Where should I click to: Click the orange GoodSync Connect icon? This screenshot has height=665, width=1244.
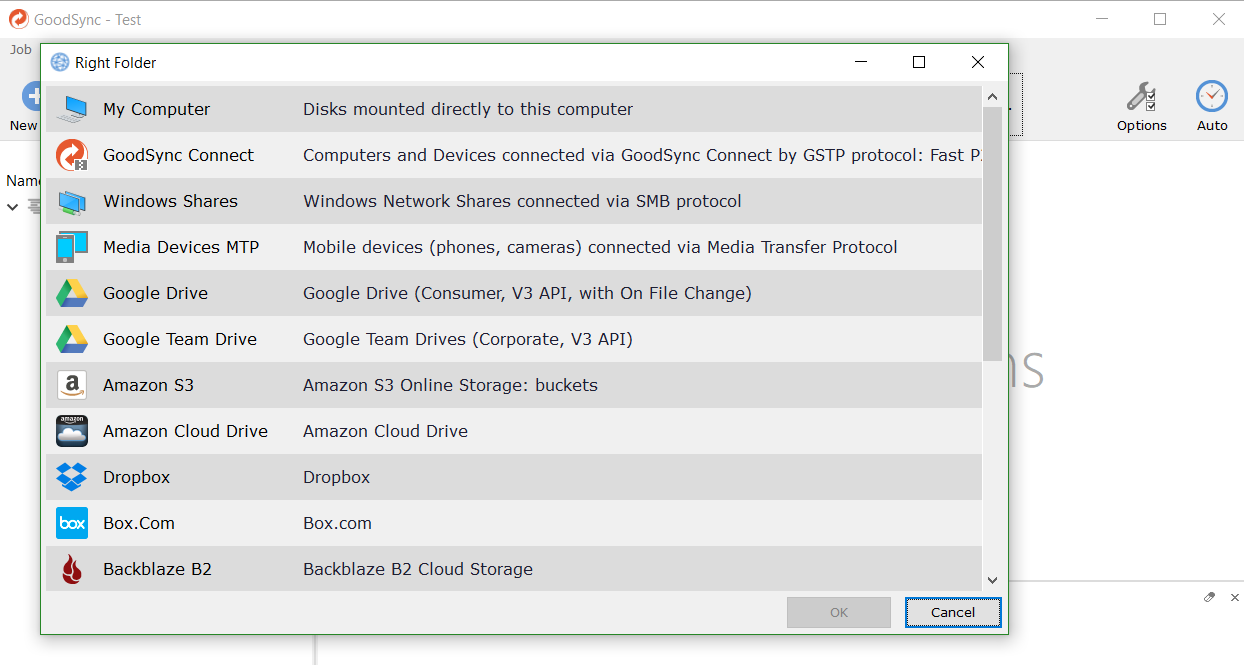(72, 155)
